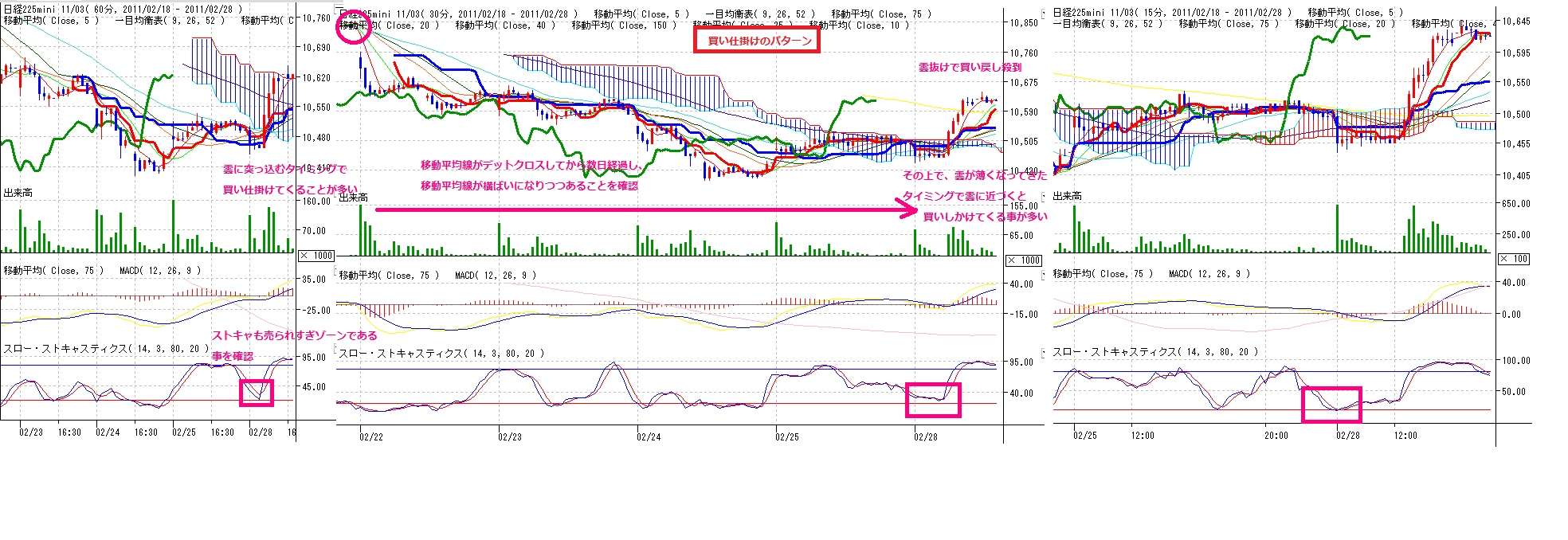Click the 02/24 date marker on the 30-minute chart axis
1568x540 pixels.
(x=649, y=436)
